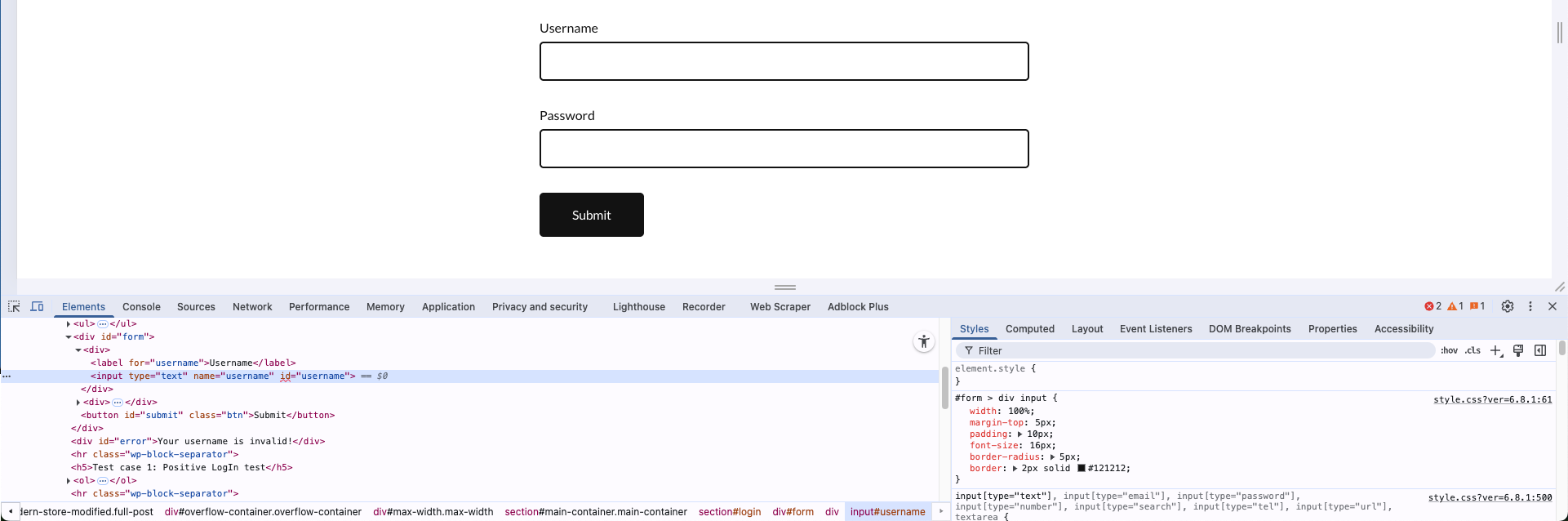Screen dimensions: 1568x521
Task: Collapse the div id="form" node
Action: (x=69, y=337)
